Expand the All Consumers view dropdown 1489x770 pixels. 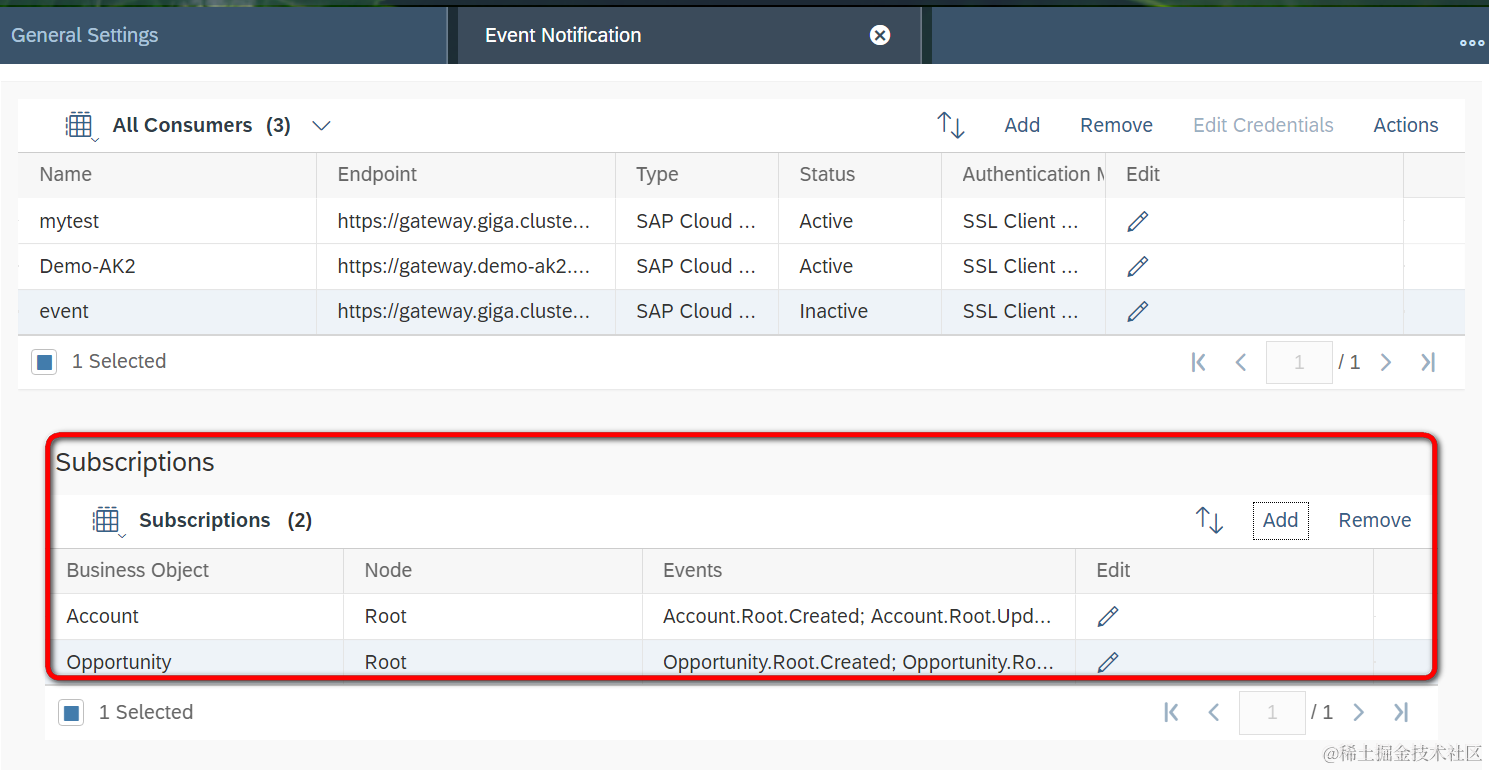pos(321,125)
